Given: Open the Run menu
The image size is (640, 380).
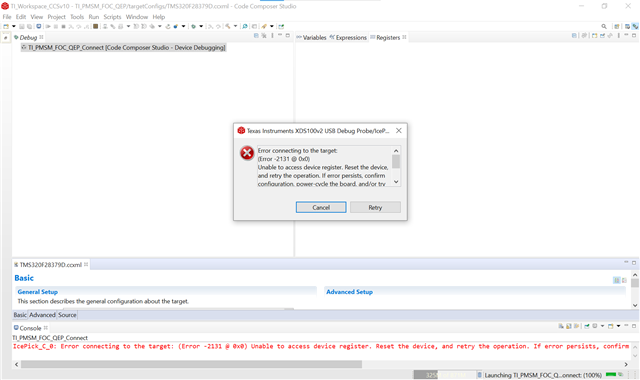Looking at the screenshot, I should click(x=93, y=17).
